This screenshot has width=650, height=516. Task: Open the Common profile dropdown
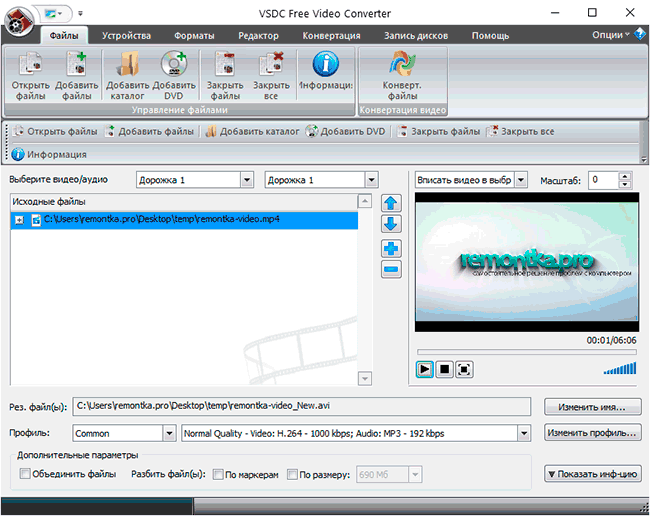(x=169, y=434)
